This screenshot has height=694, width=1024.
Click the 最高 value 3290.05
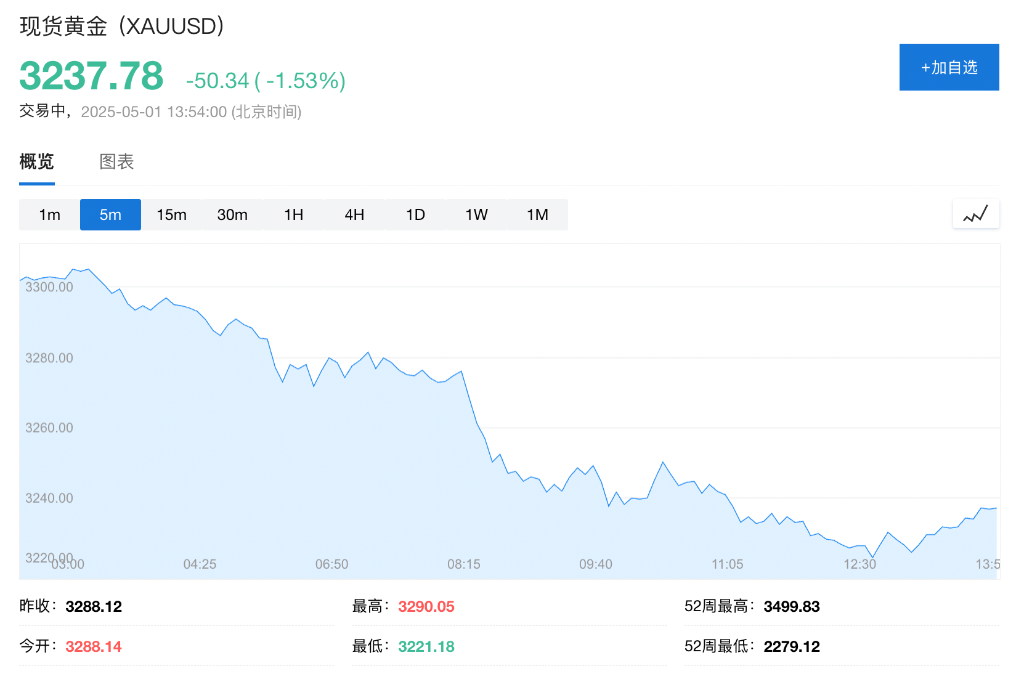point(424,606)
